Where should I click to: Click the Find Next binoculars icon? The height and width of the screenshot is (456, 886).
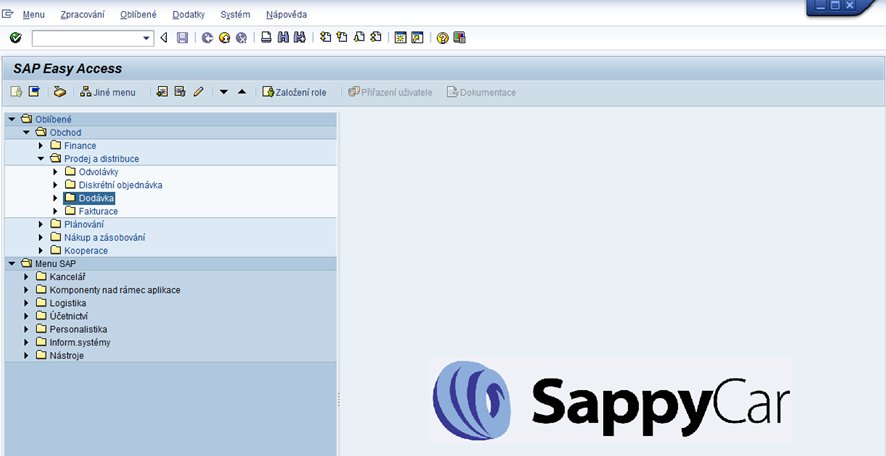pos(300,38)
